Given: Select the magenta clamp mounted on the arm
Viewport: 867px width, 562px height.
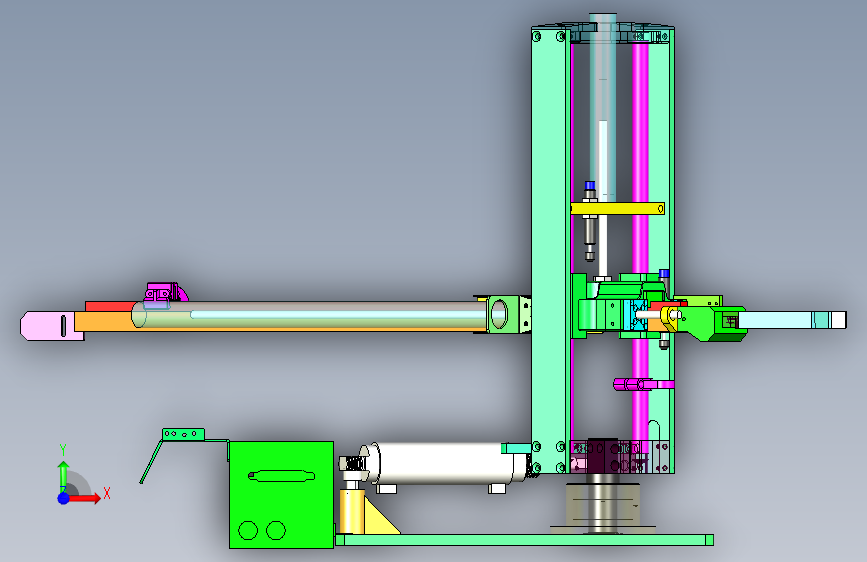Looking at the screenshot, I should click(x=164, y=293).
